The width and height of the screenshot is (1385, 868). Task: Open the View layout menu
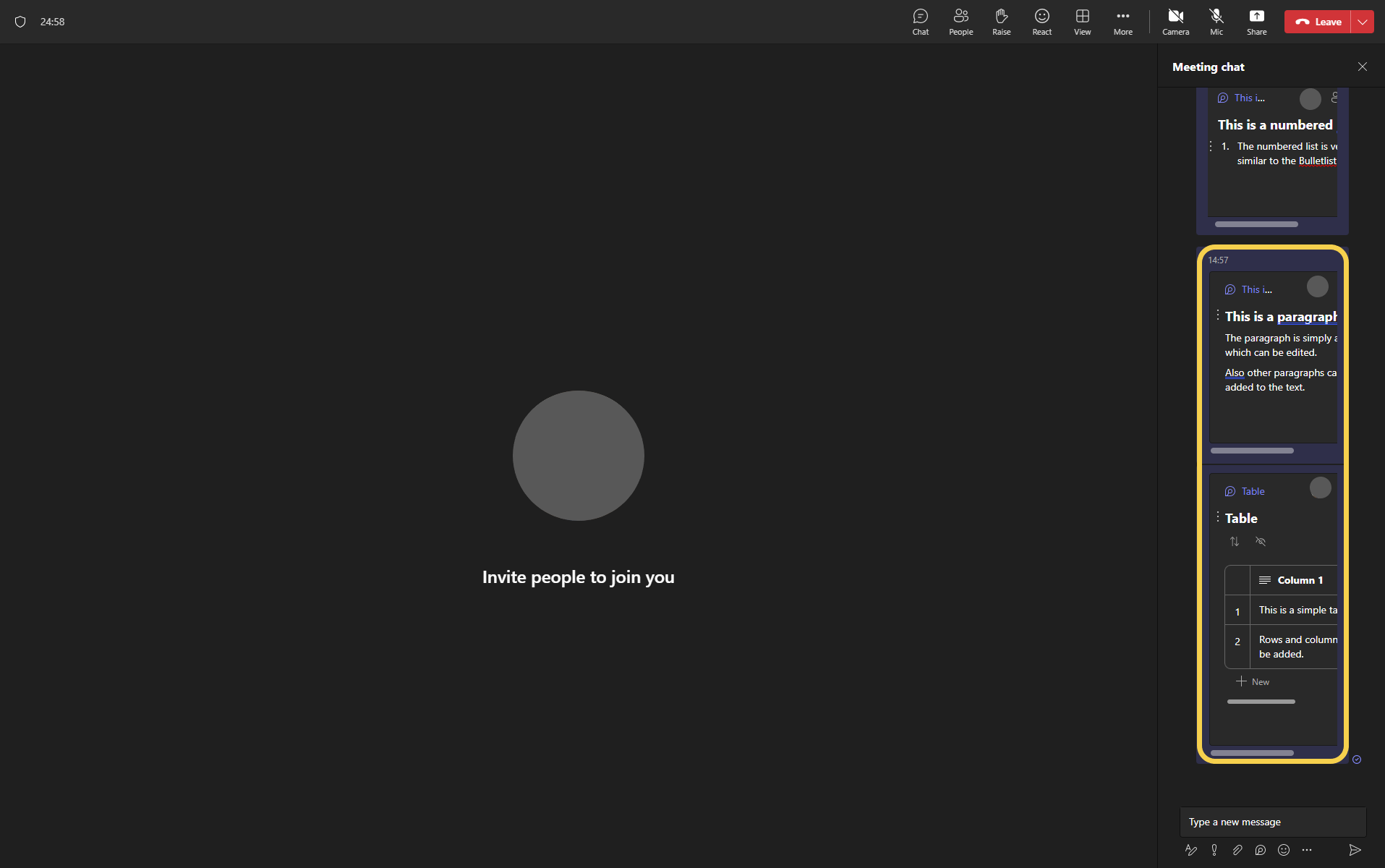coord(1082,22)
